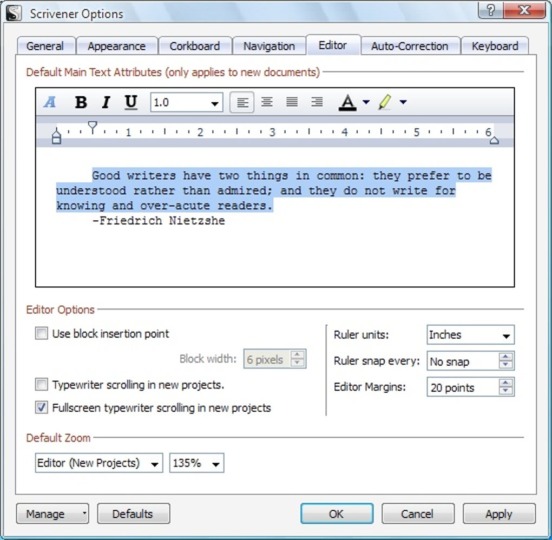Screen dimensions: 552x540
Task: Open the highlight color dropdown arrow
Action: tap(403, 102)
